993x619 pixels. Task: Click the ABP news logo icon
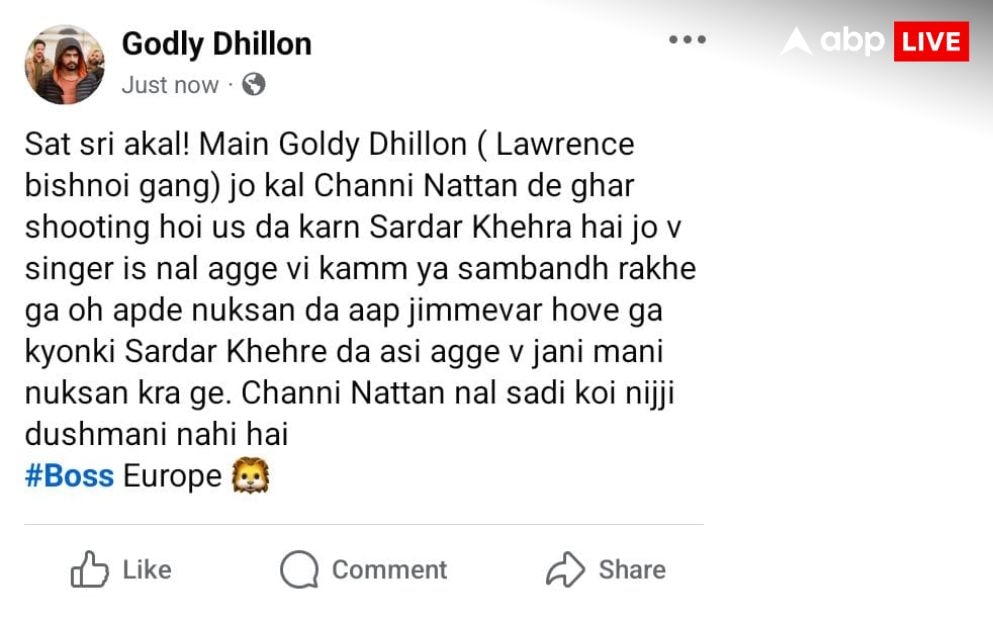click(797, 41)
